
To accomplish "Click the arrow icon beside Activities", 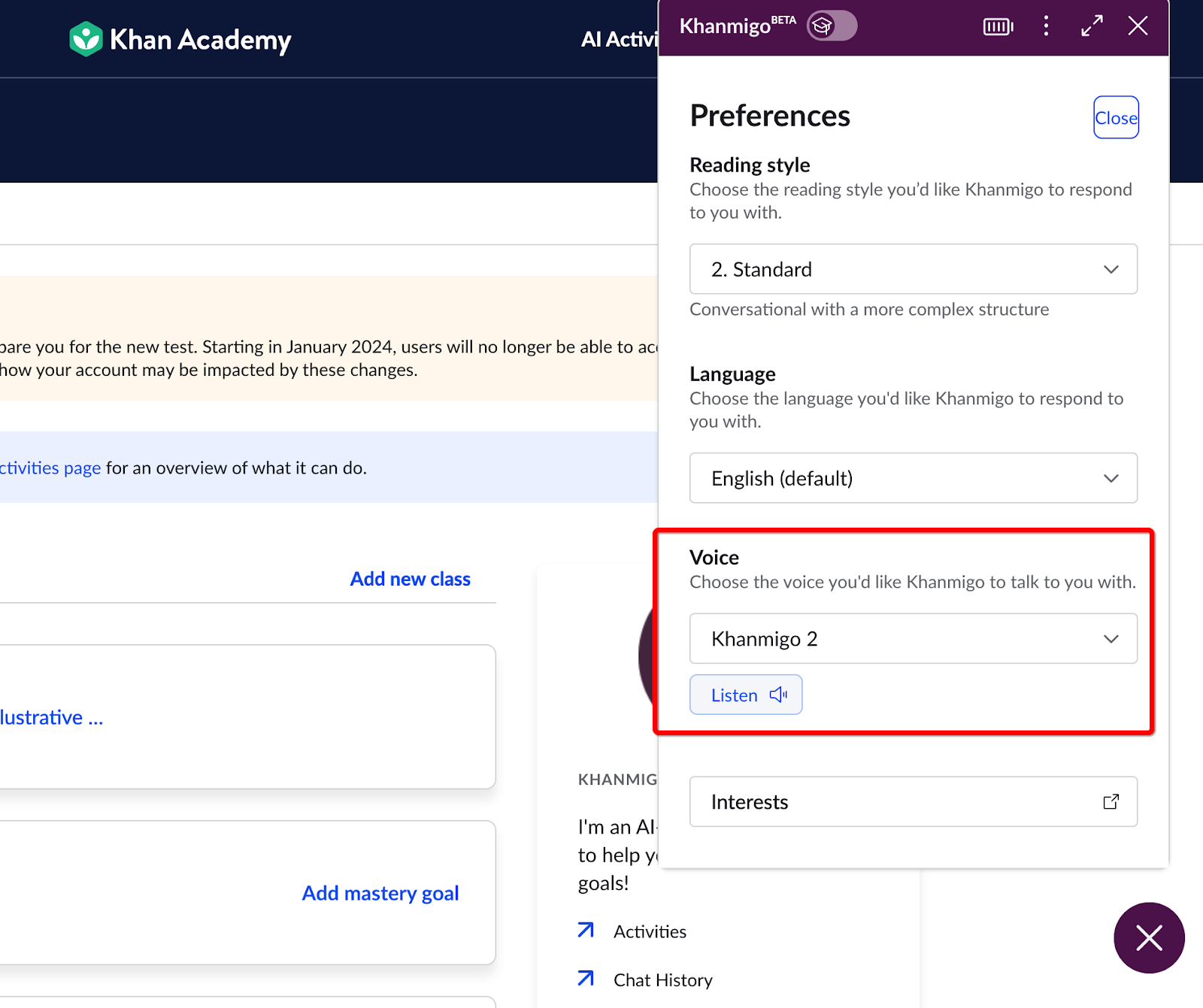I will click(585, 931).
